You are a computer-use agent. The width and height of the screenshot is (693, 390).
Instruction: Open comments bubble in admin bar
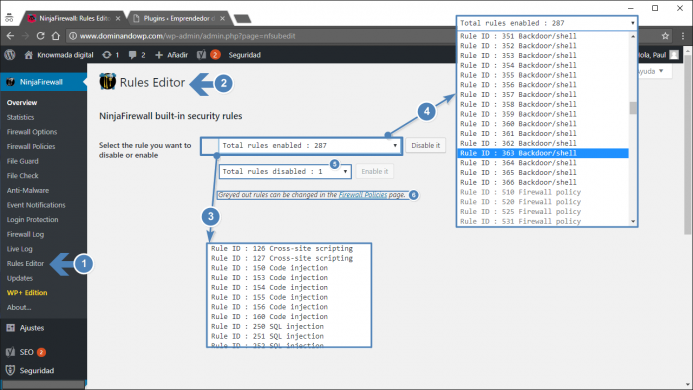pos(137,55)
